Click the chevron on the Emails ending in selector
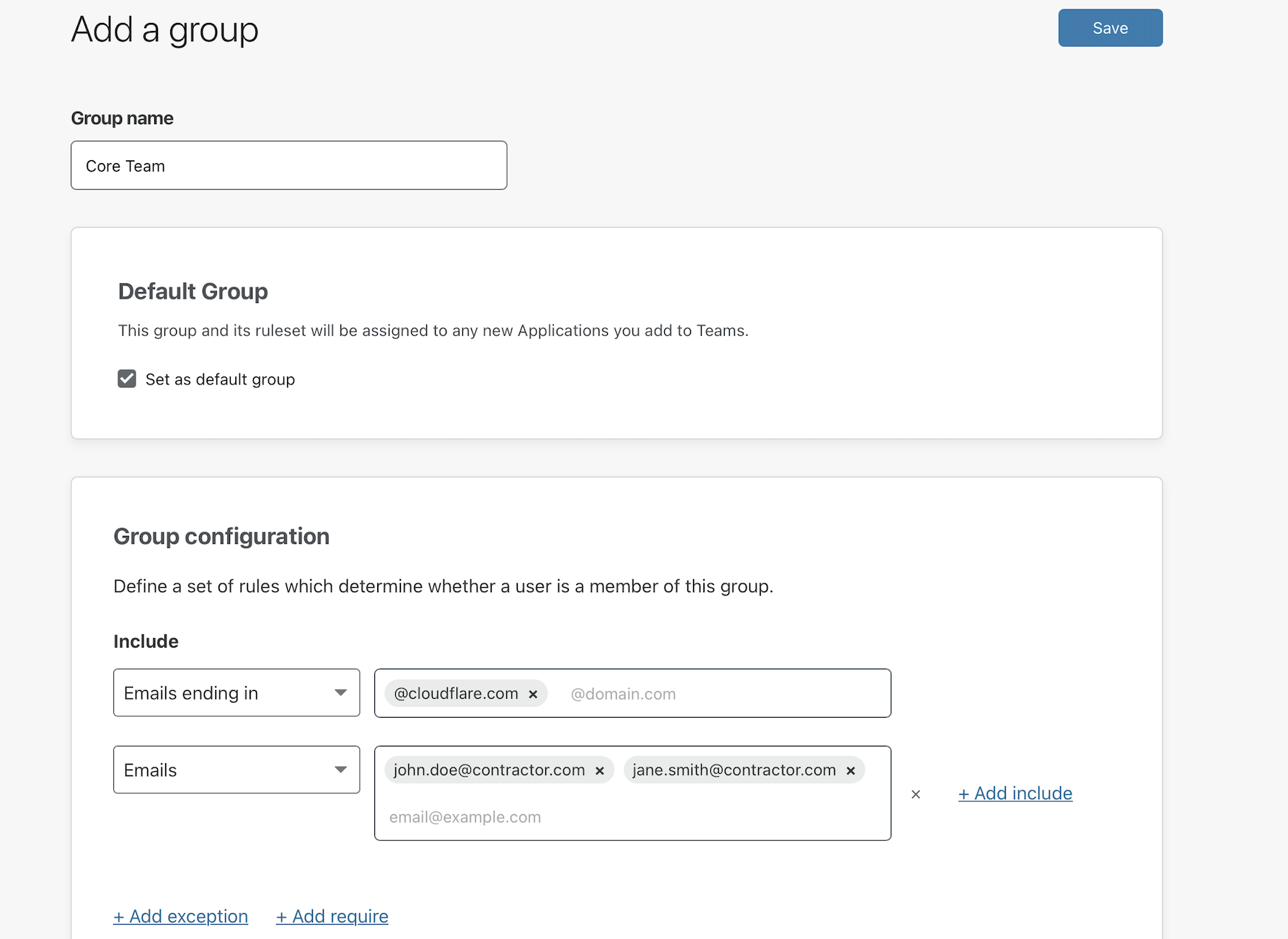 [x=340, y=692]
